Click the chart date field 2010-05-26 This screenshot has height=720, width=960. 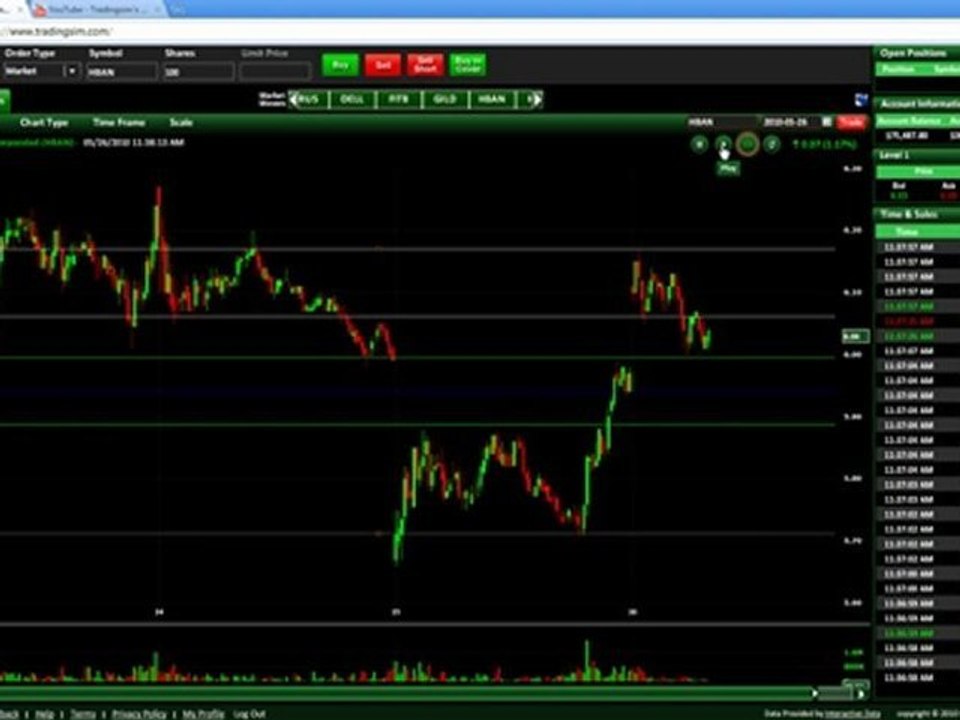pos(789,122)
